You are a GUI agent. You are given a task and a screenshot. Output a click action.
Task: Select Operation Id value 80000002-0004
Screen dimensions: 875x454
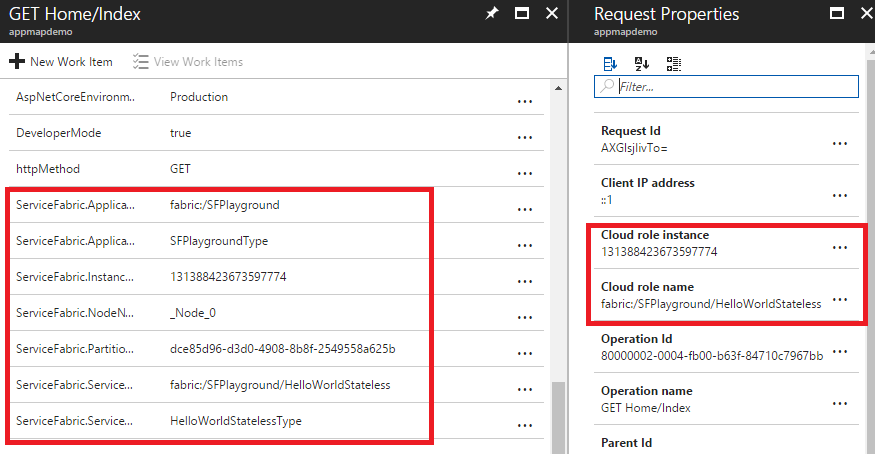tap(711, 356)
